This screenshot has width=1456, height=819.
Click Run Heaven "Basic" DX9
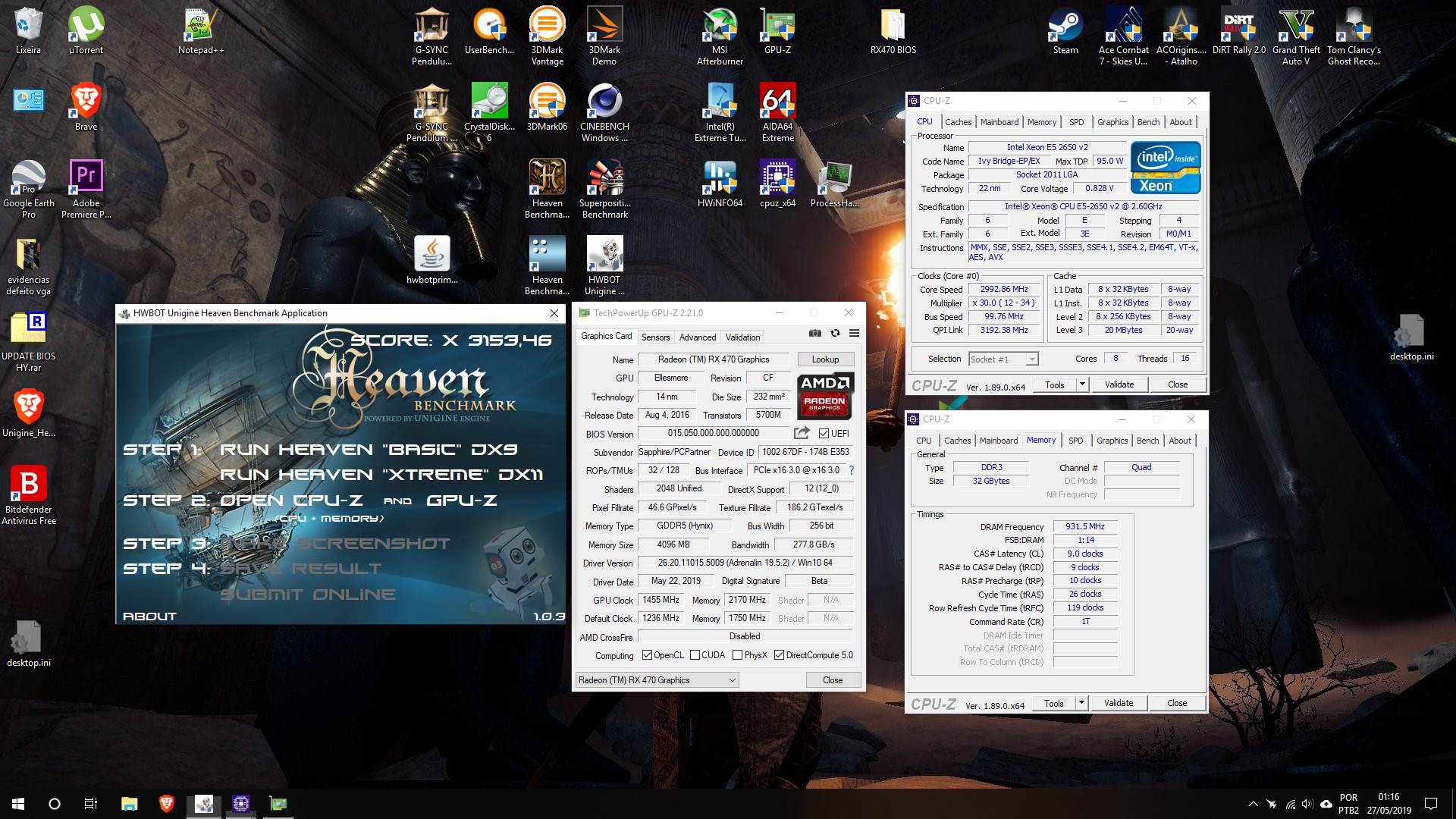(x=369, y=450)
